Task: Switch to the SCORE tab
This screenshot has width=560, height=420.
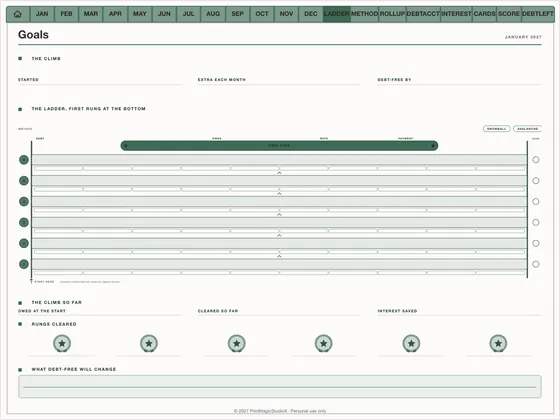Action: (509, 14)
